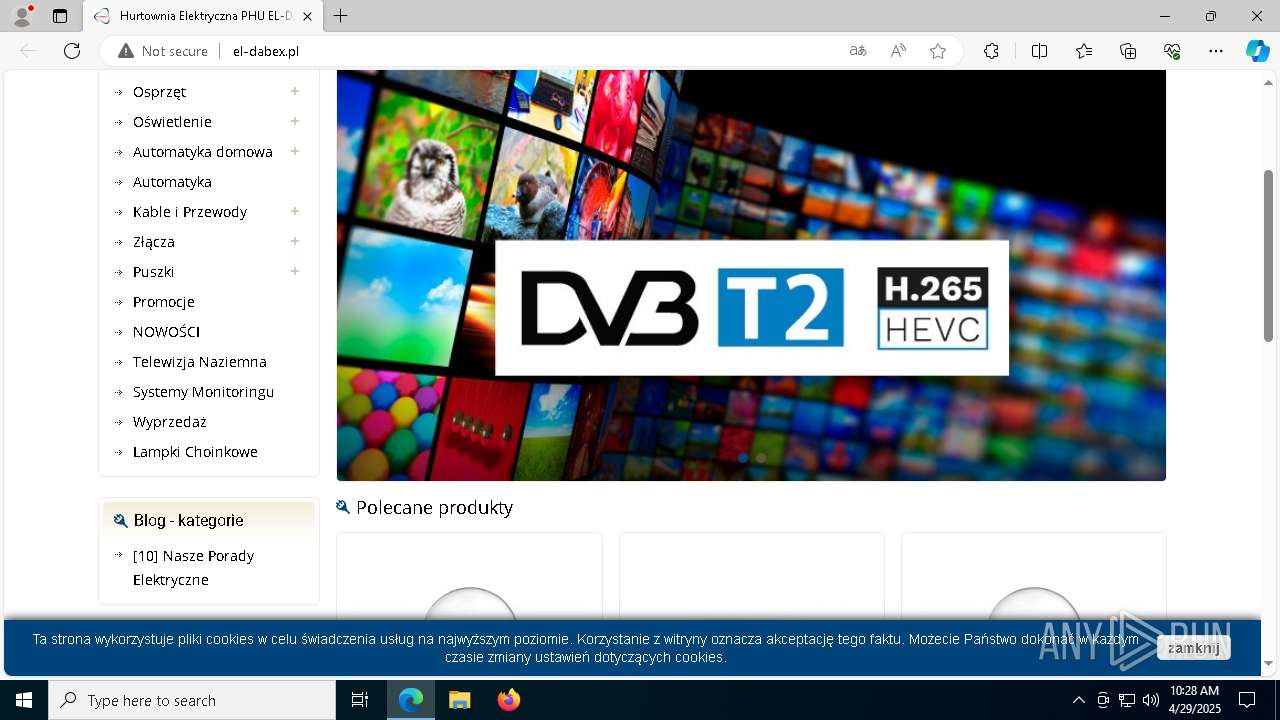Toggle split screen view
The image size is (1280, 720).
(x=1039, y=51)
